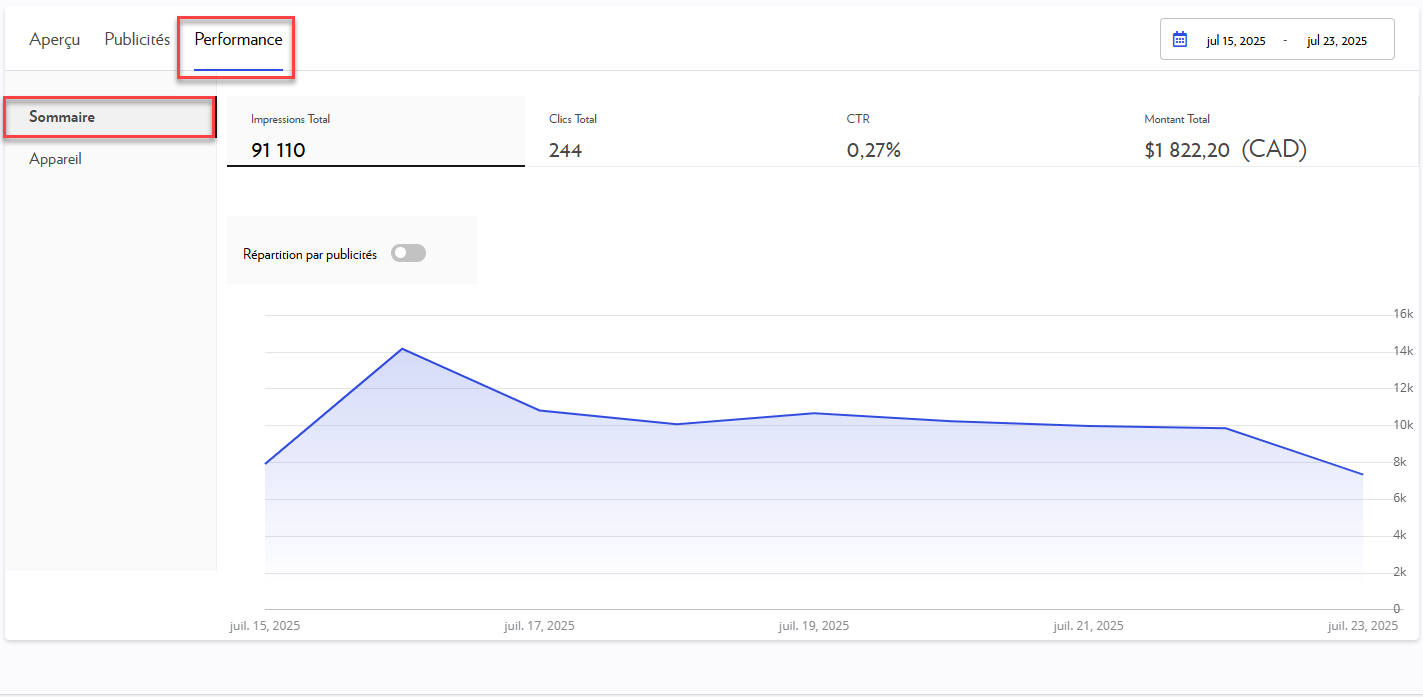Click the end date jul 23, 2025
1423x697 pixels.
[x=1337, y=41]
